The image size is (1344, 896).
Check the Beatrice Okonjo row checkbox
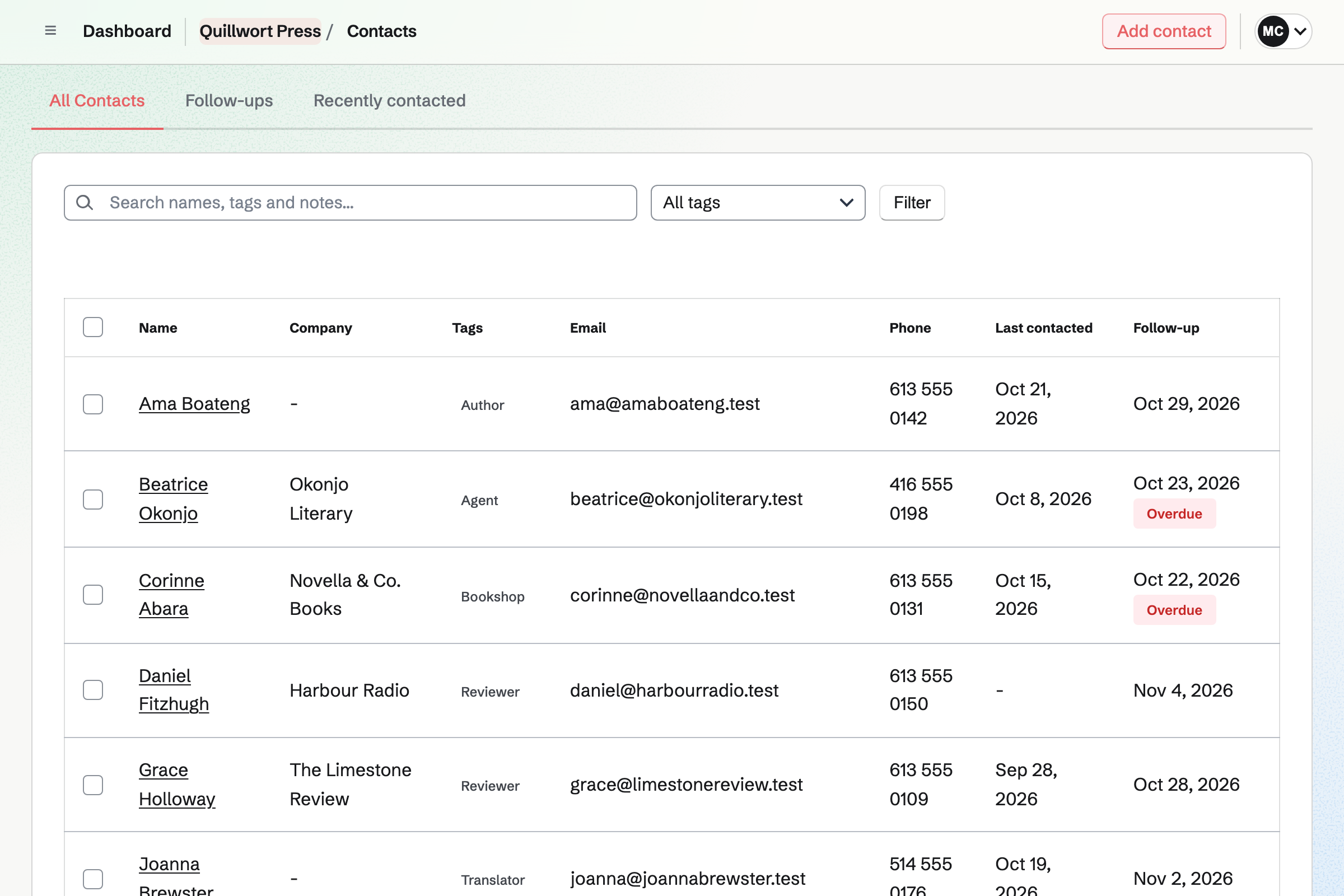click(x=92, y=499)
